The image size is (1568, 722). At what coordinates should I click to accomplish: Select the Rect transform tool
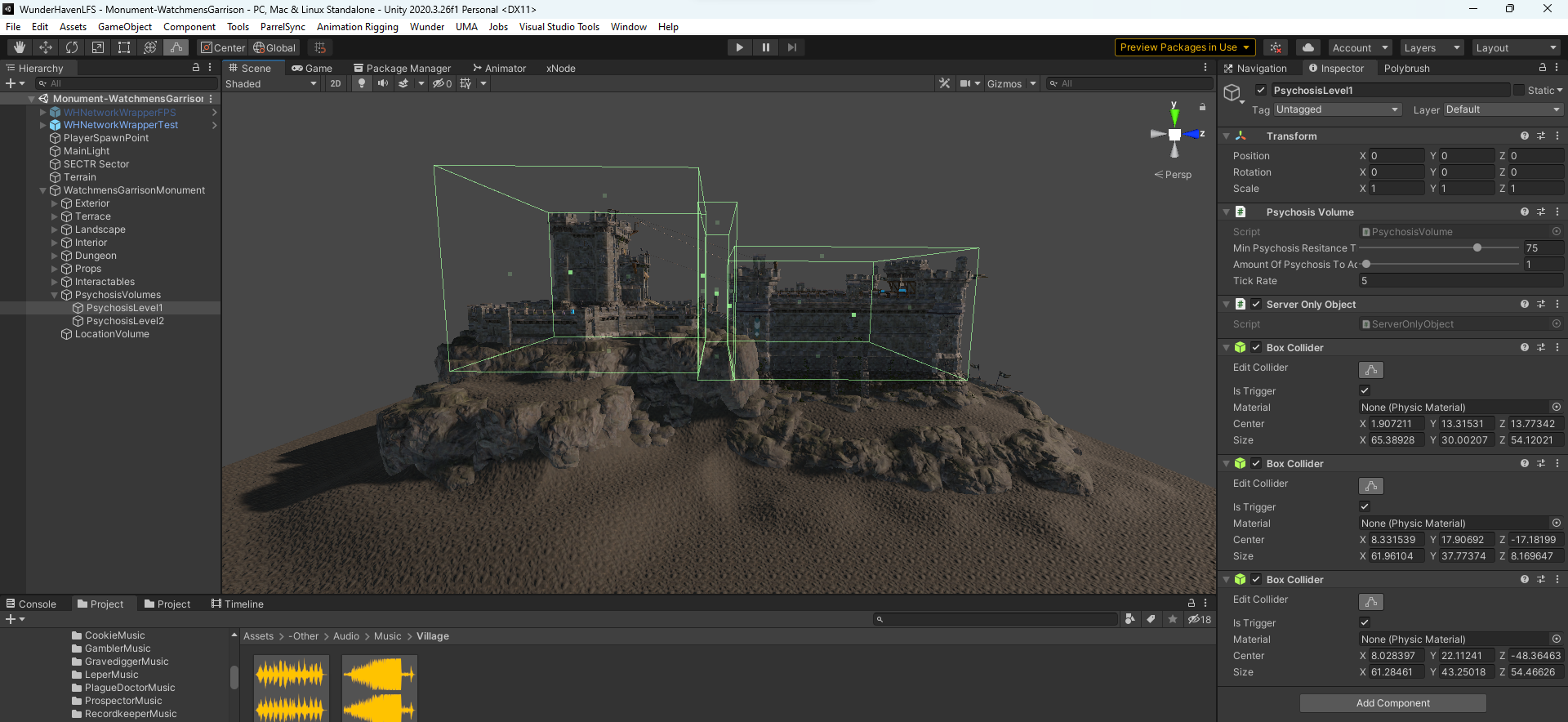pyautogui.click(x=124, y=47)
